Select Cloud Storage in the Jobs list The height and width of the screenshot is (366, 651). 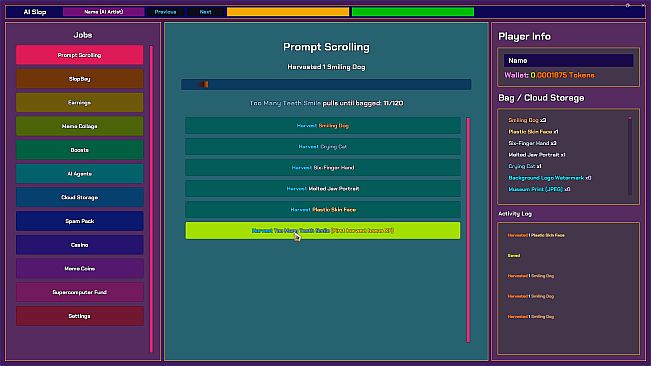tap(80, 197)
